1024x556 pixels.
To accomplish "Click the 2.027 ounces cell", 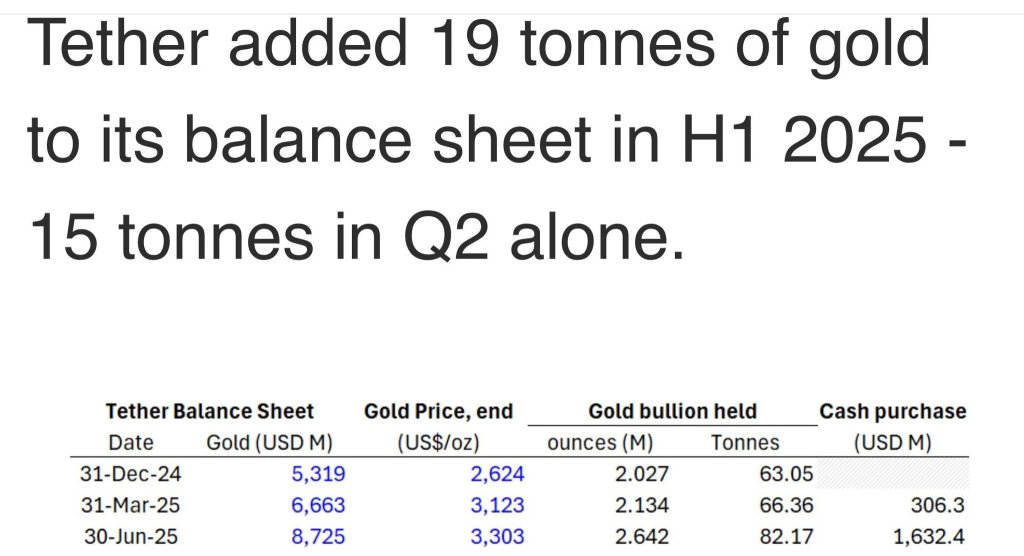I will [642, 474].
